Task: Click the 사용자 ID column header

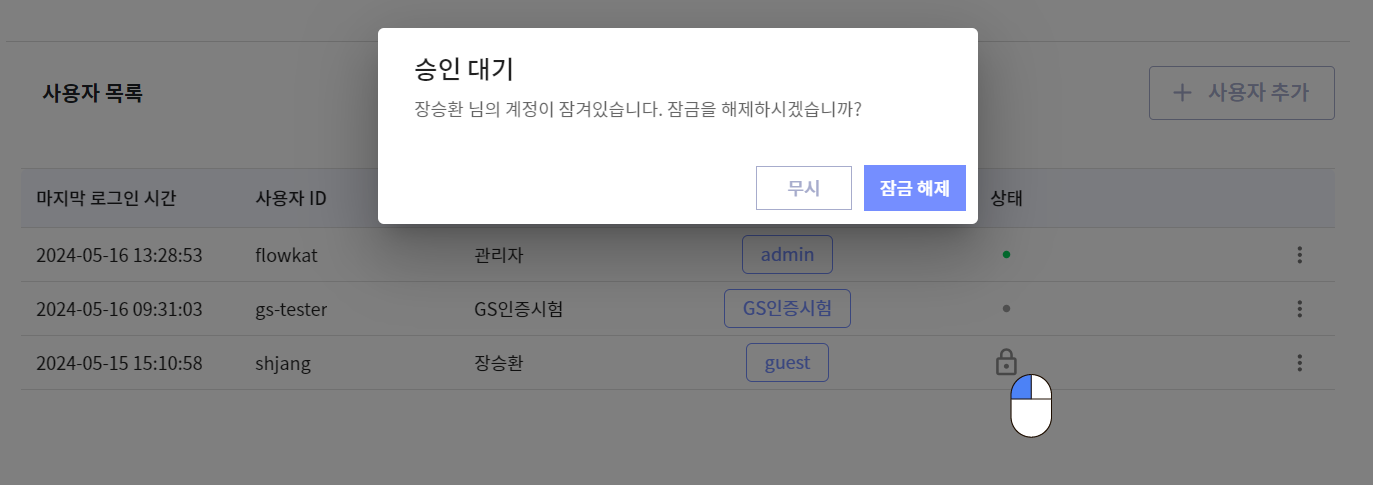Action: tap(291, 198)
